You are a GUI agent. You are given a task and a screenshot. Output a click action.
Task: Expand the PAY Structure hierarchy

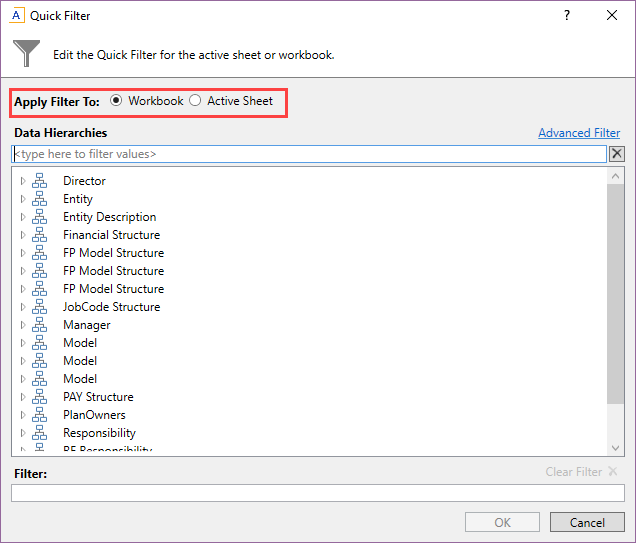click(x=23, y=397)
